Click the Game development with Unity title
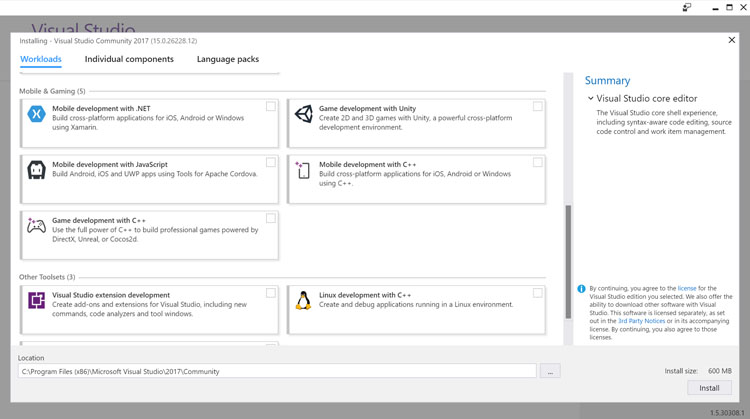Screen dimensions: 750x419 tap(367, 109)
